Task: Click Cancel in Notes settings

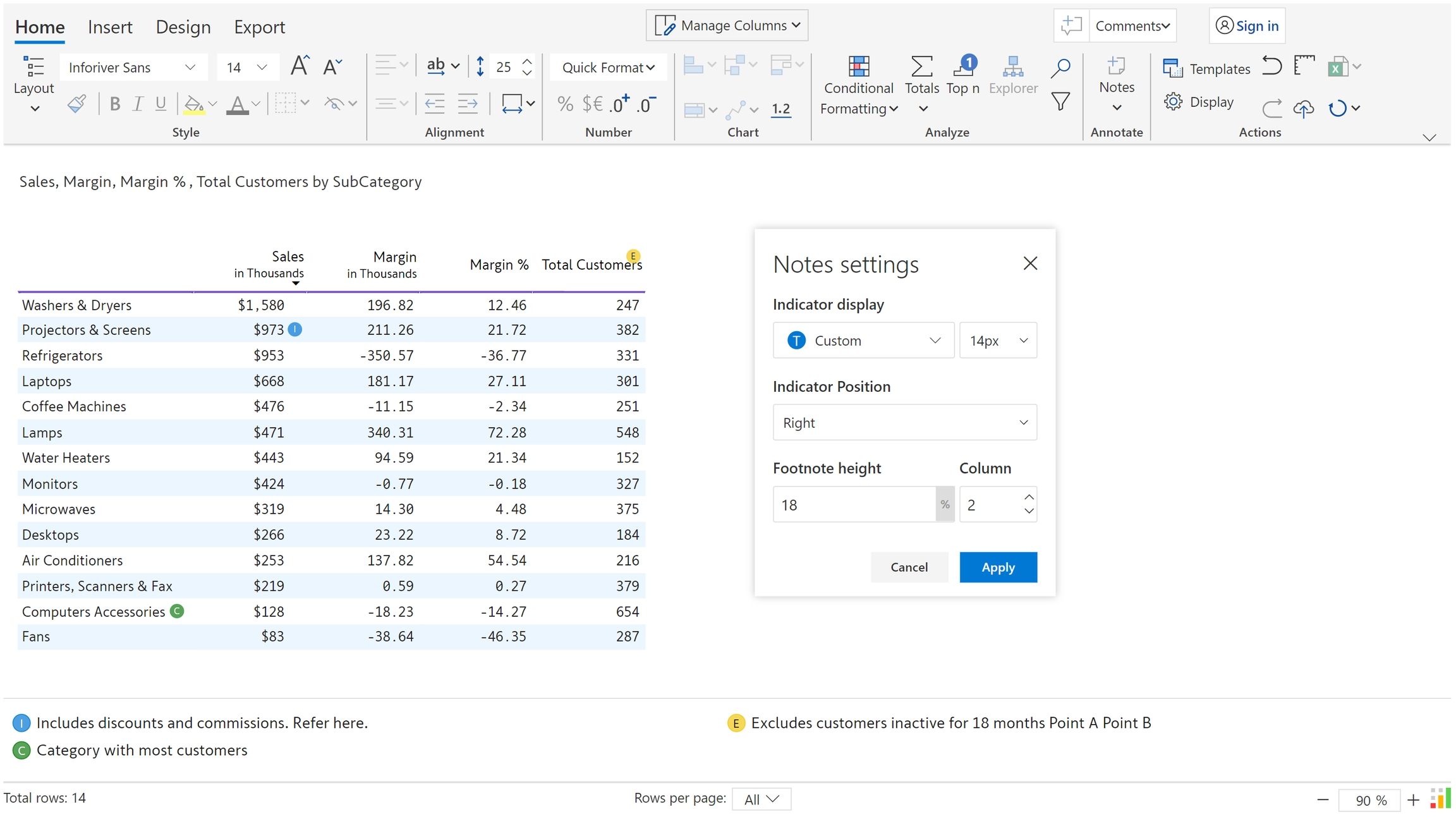Action: point(909,567)
